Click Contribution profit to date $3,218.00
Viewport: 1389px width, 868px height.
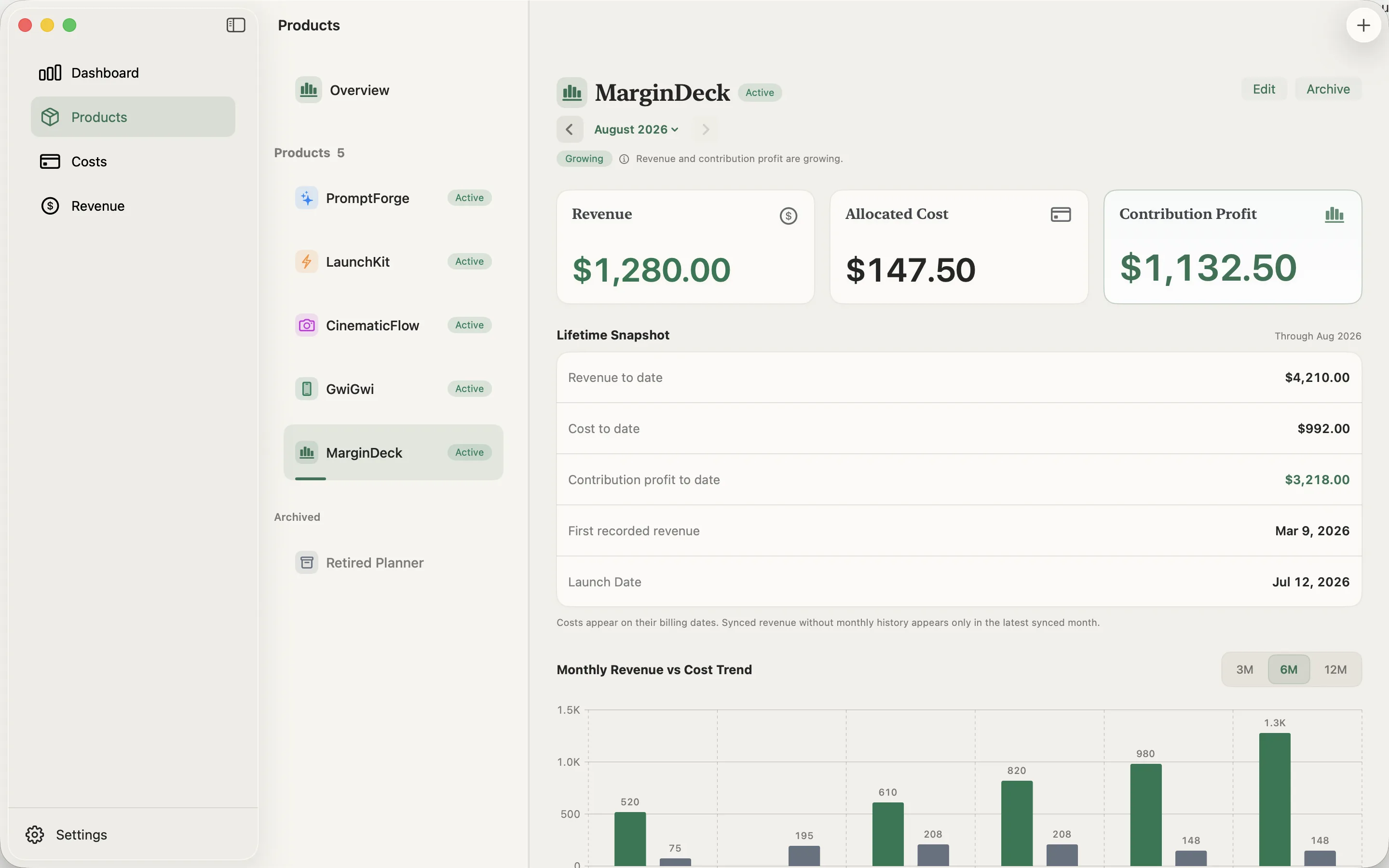pos(1317,480)
